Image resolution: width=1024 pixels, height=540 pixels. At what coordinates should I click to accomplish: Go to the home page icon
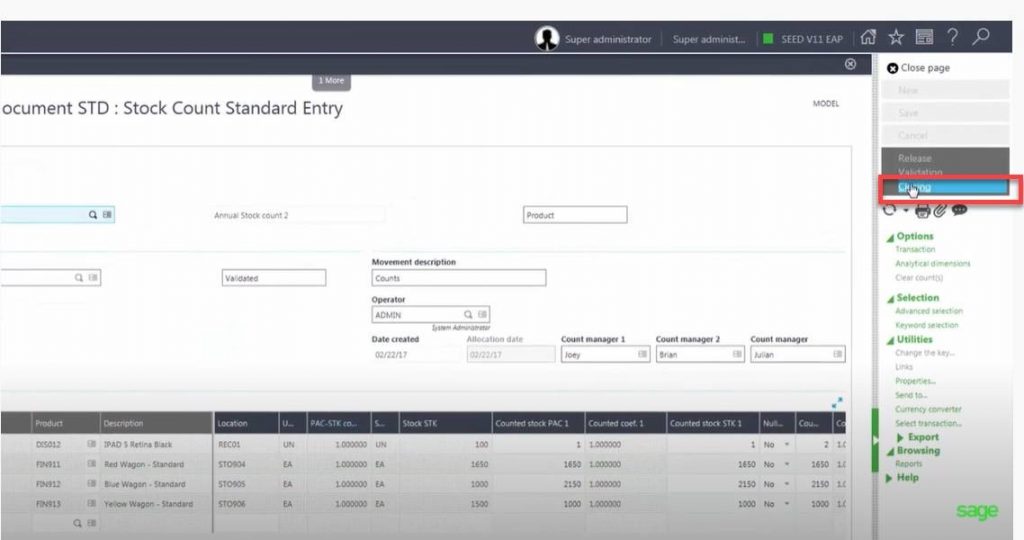click(868, 38)
